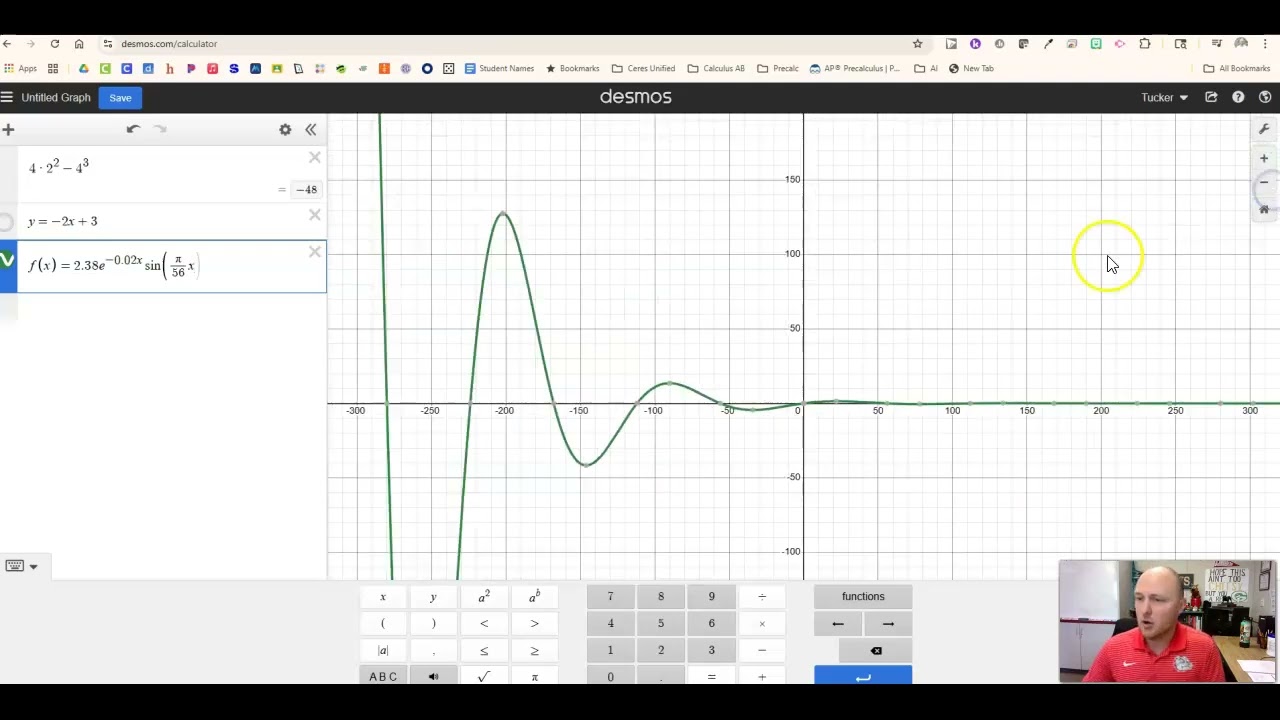
Task: Open graph settings wrench
Action: (1264, 129)
